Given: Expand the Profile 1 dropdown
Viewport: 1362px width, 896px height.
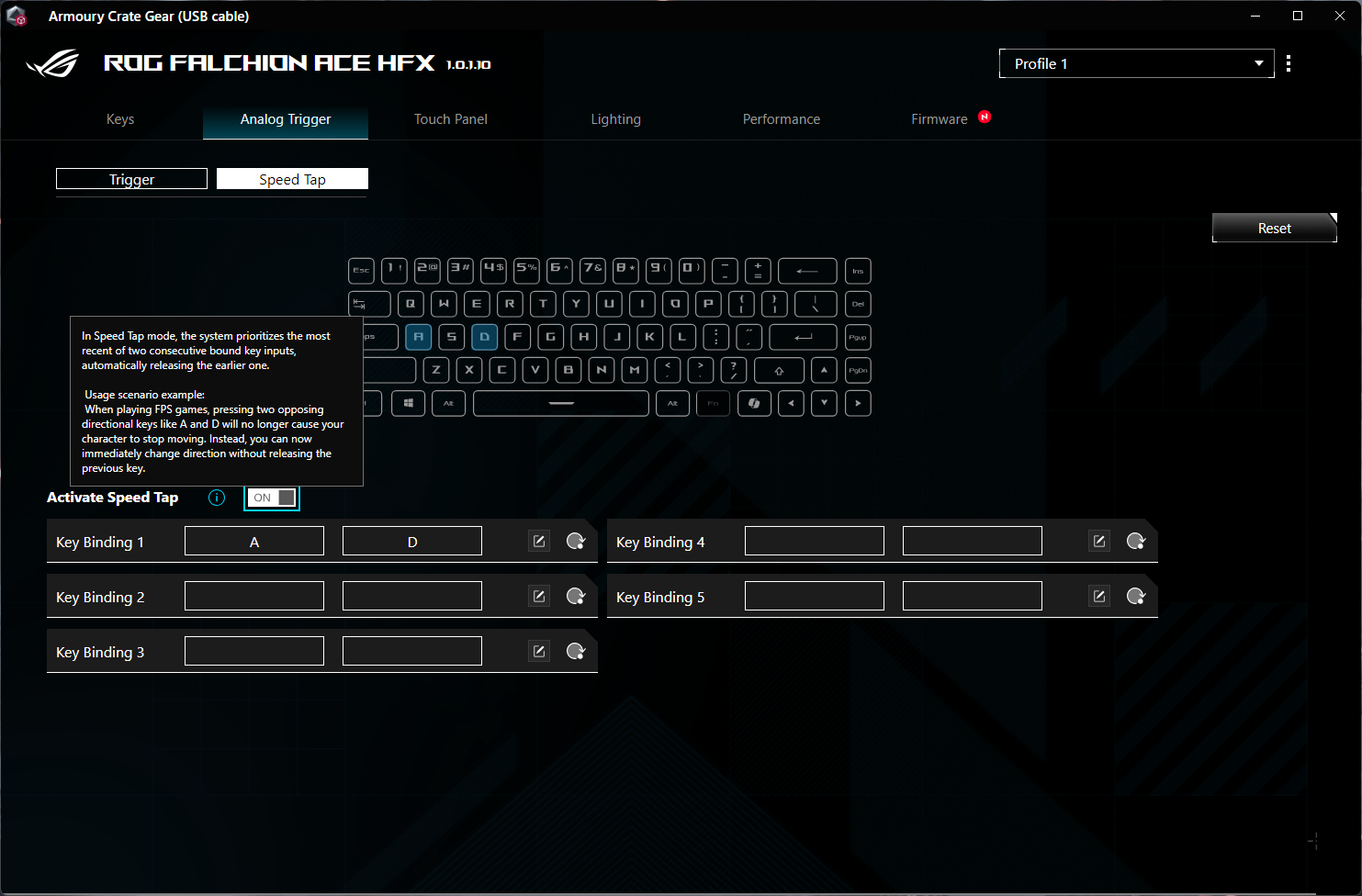Looking at the screenshot, I should point(1136,63).
